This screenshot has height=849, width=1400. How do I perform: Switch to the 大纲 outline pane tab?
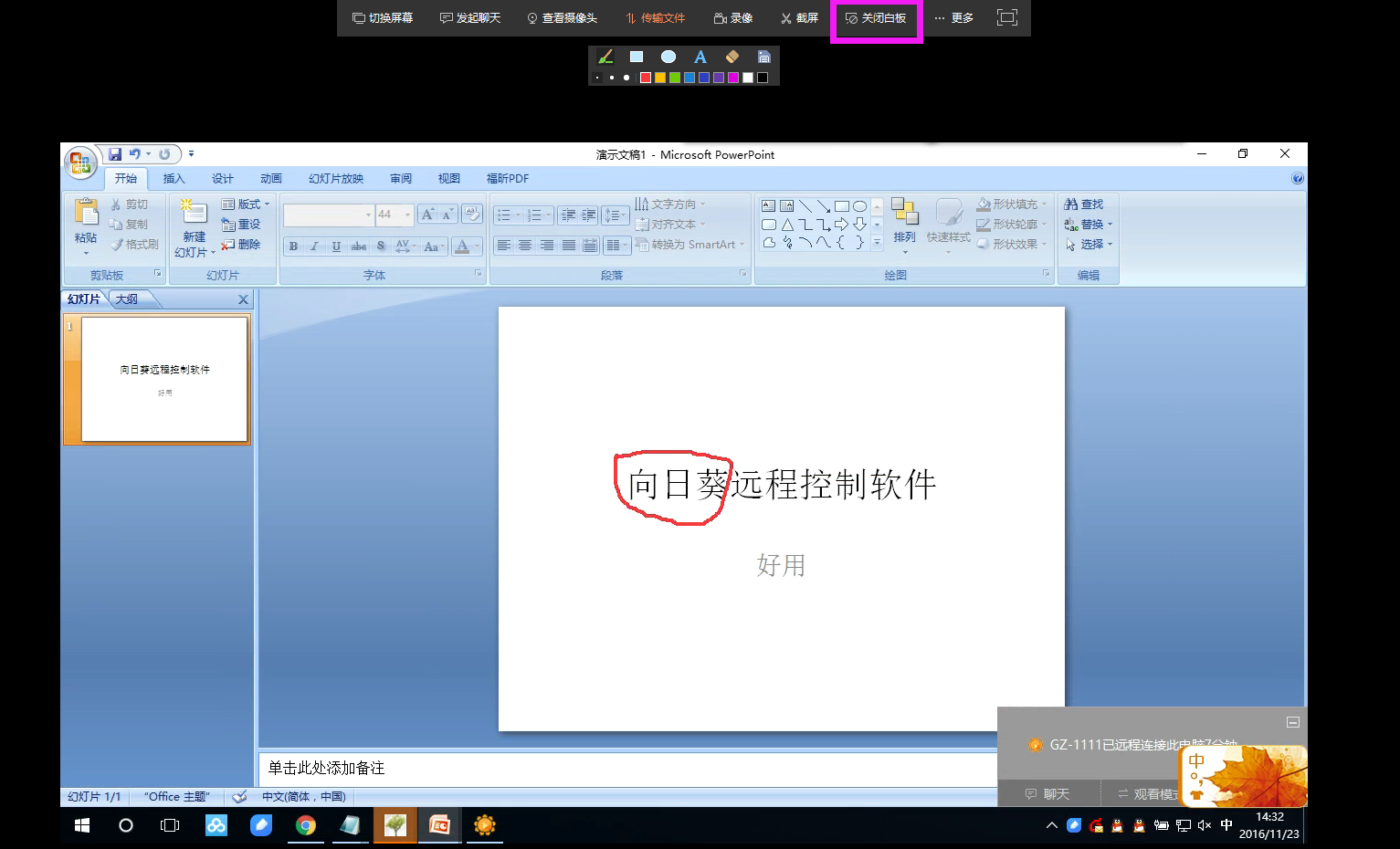(x=127, y=299)
